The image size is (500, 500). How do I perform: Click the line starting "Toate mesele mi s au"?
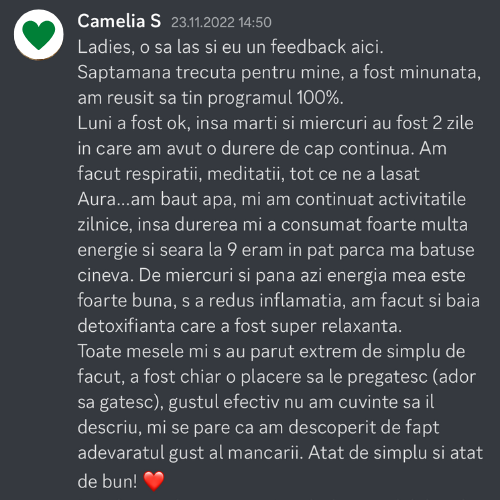point(271,351)
